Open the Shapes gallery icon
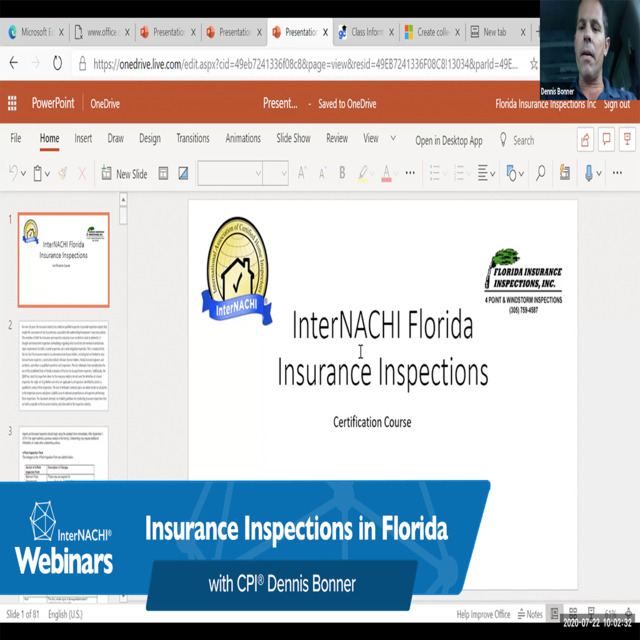Image resolution: width=640 pixels, height=640 pixels. pos(513,173)
